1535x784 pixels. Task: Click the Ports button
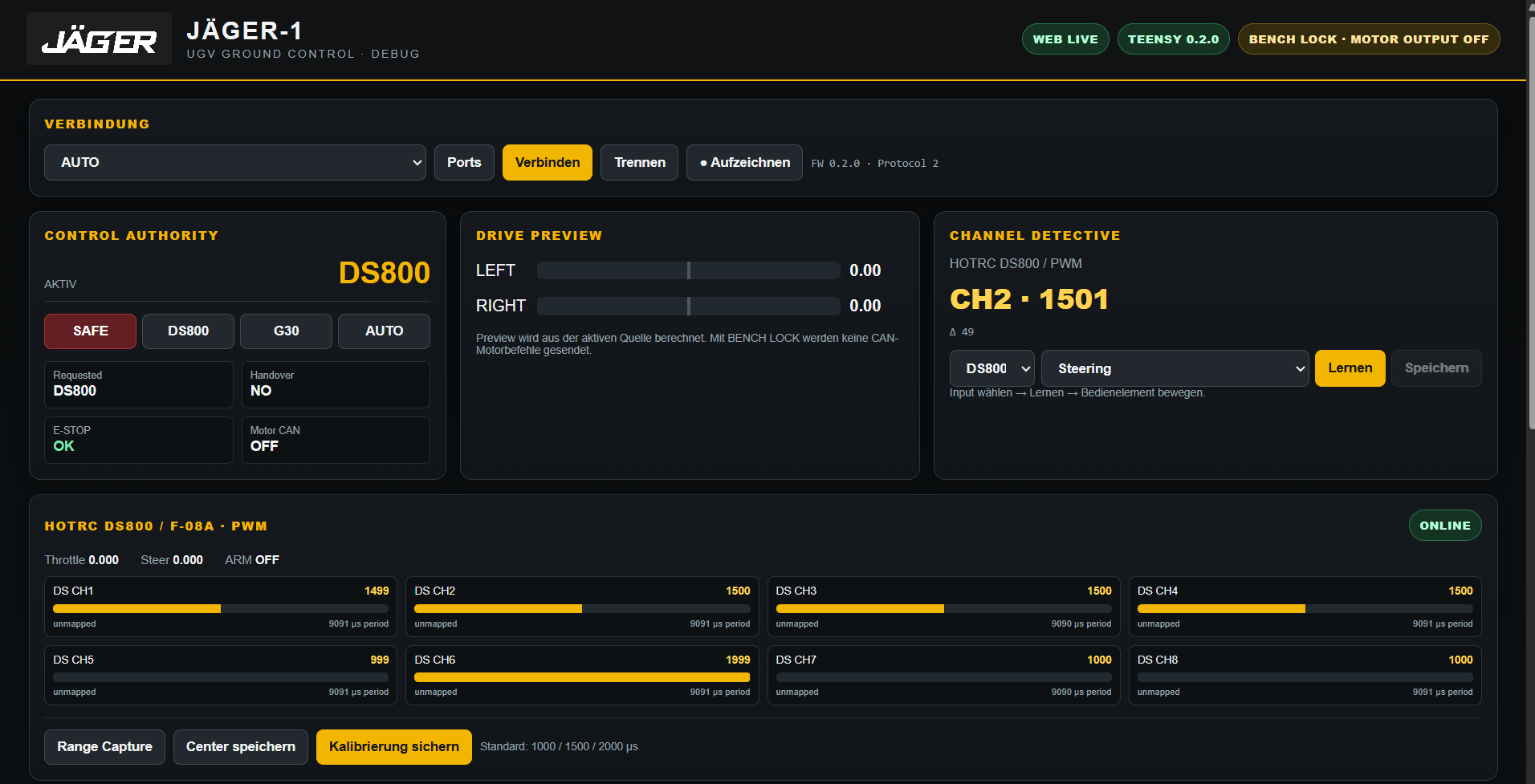point(464,162)
